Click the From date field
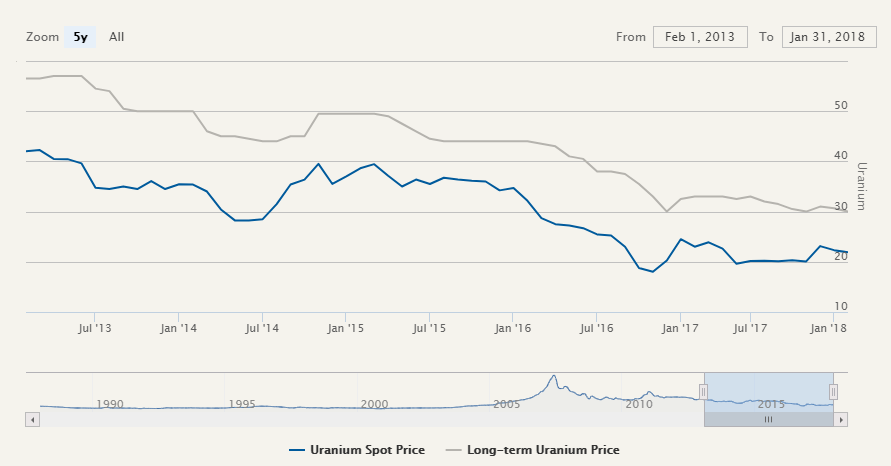The width and height of the screenshot is (891, 466). [x=700, y=37]
